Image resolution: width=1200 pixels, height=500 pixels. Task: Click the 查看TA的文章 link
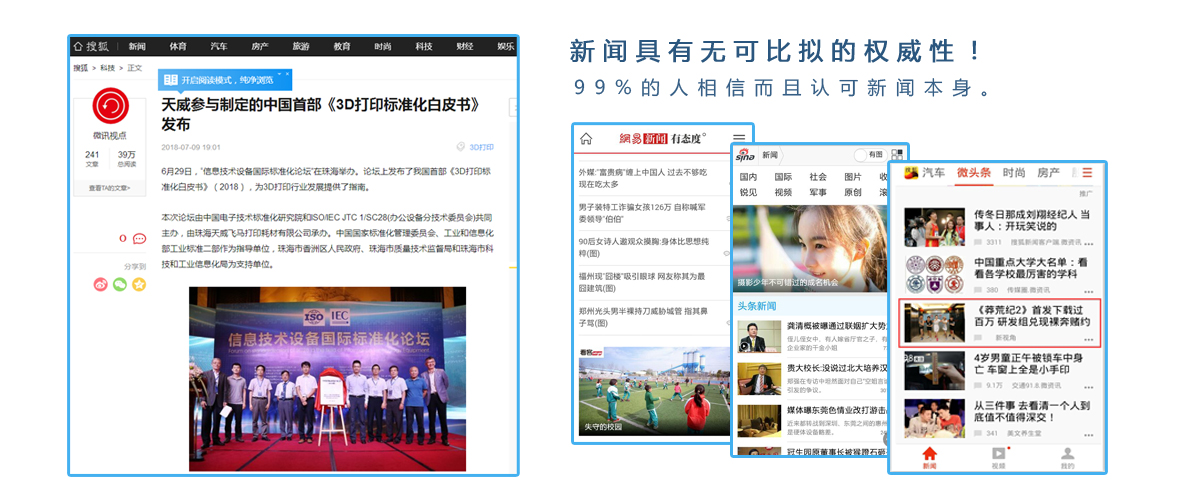coord(109,187)
